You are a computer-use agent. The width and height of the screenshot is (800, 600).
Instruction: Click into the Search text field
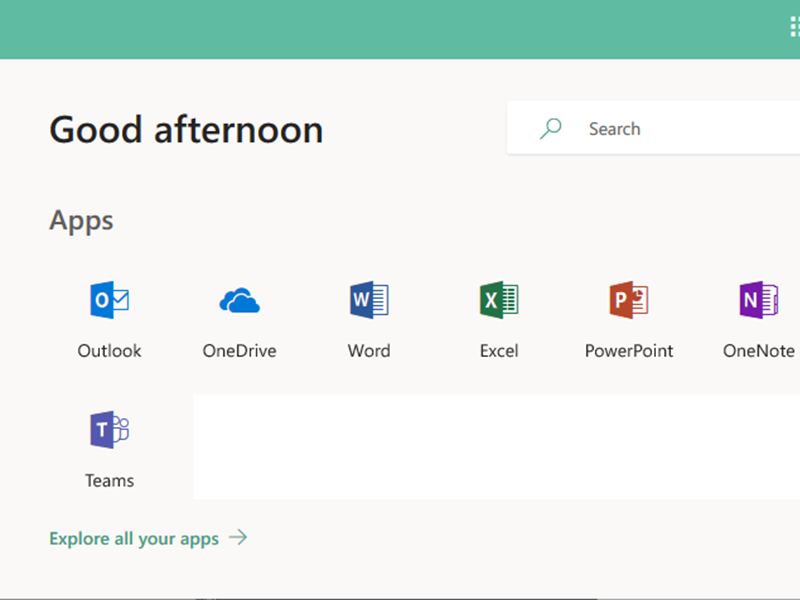click(x=680, y=128)
